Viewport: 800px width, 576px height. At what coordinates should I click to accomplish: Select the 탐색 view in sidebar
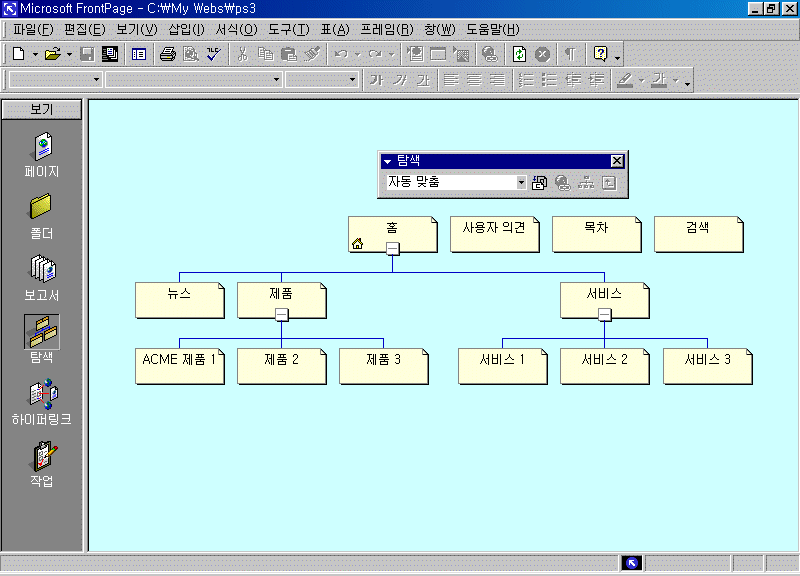pyautogui.click(x=42, y=339)
